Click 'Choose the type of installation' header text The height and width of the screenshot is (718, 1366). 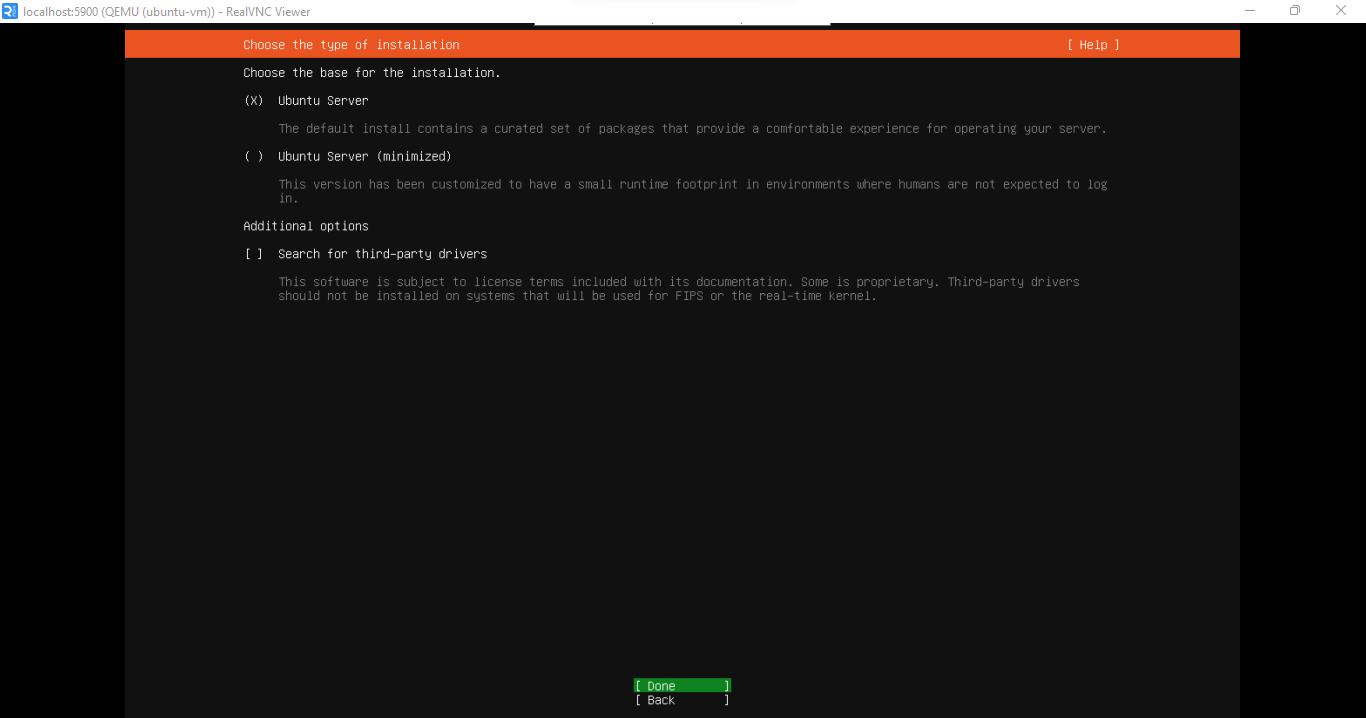(351, 45)
